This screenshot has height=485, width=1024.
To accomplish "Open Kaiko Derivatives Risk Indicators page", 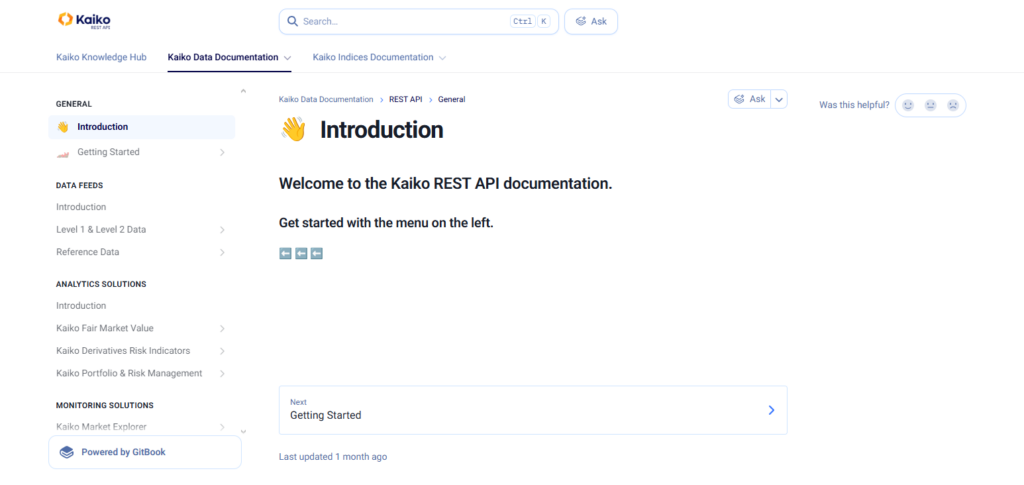I will [123, 351].
